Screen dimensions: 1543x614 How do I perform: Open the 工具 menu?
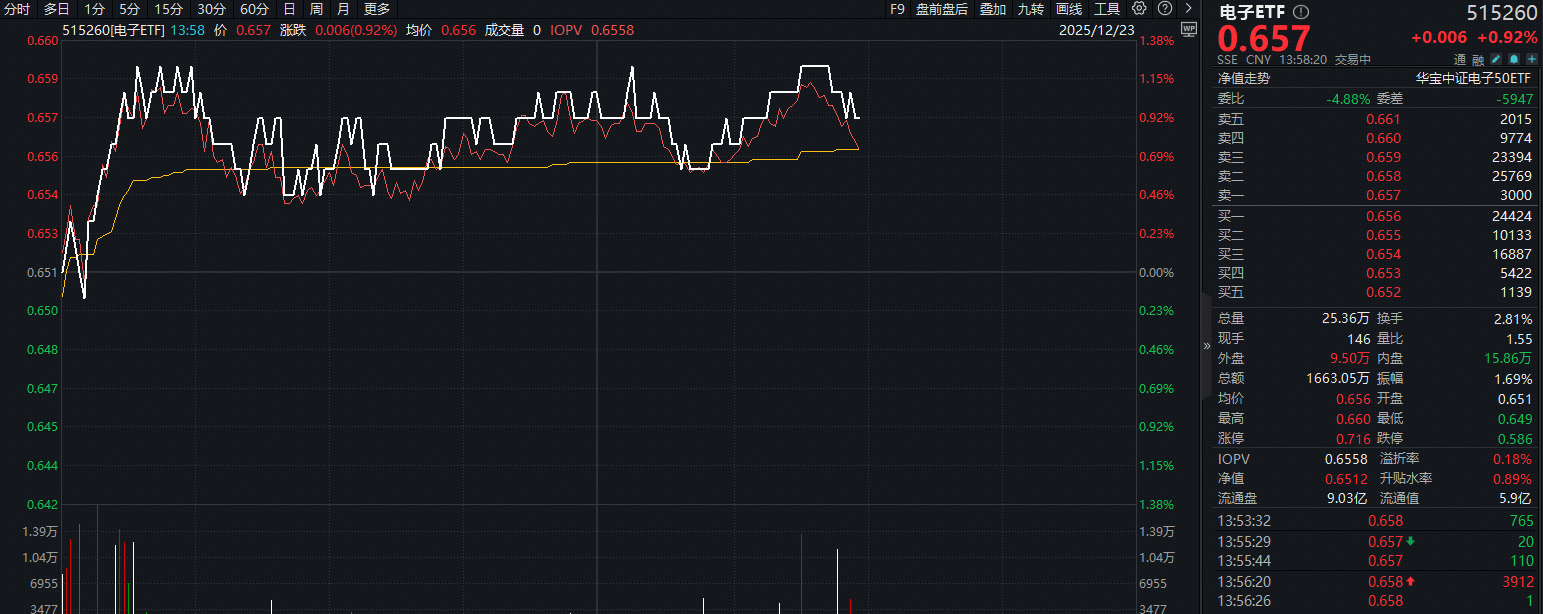1108,8
